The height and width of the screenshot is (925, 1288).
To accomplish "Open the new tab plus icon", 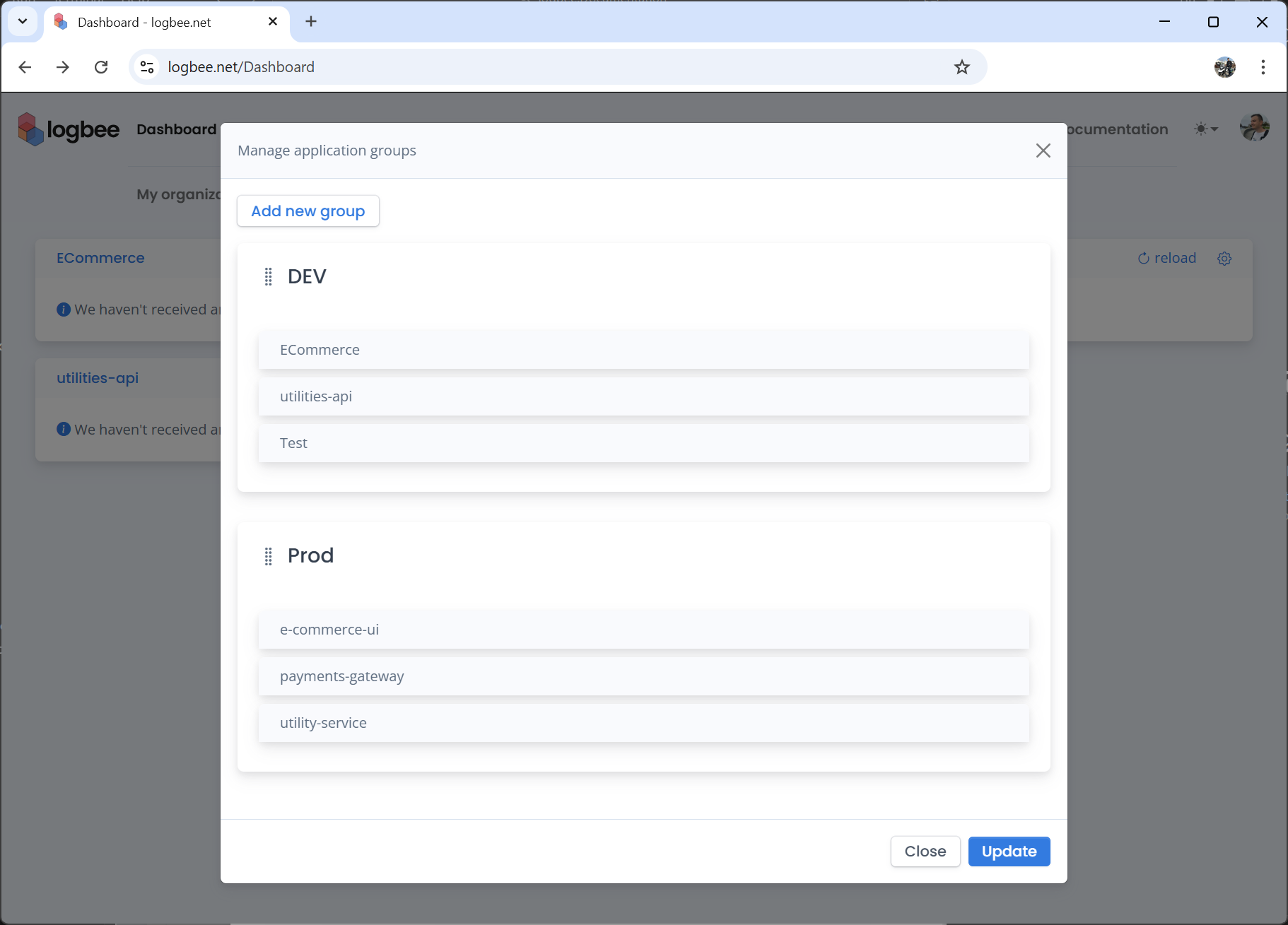I will (x=311, y=21).
